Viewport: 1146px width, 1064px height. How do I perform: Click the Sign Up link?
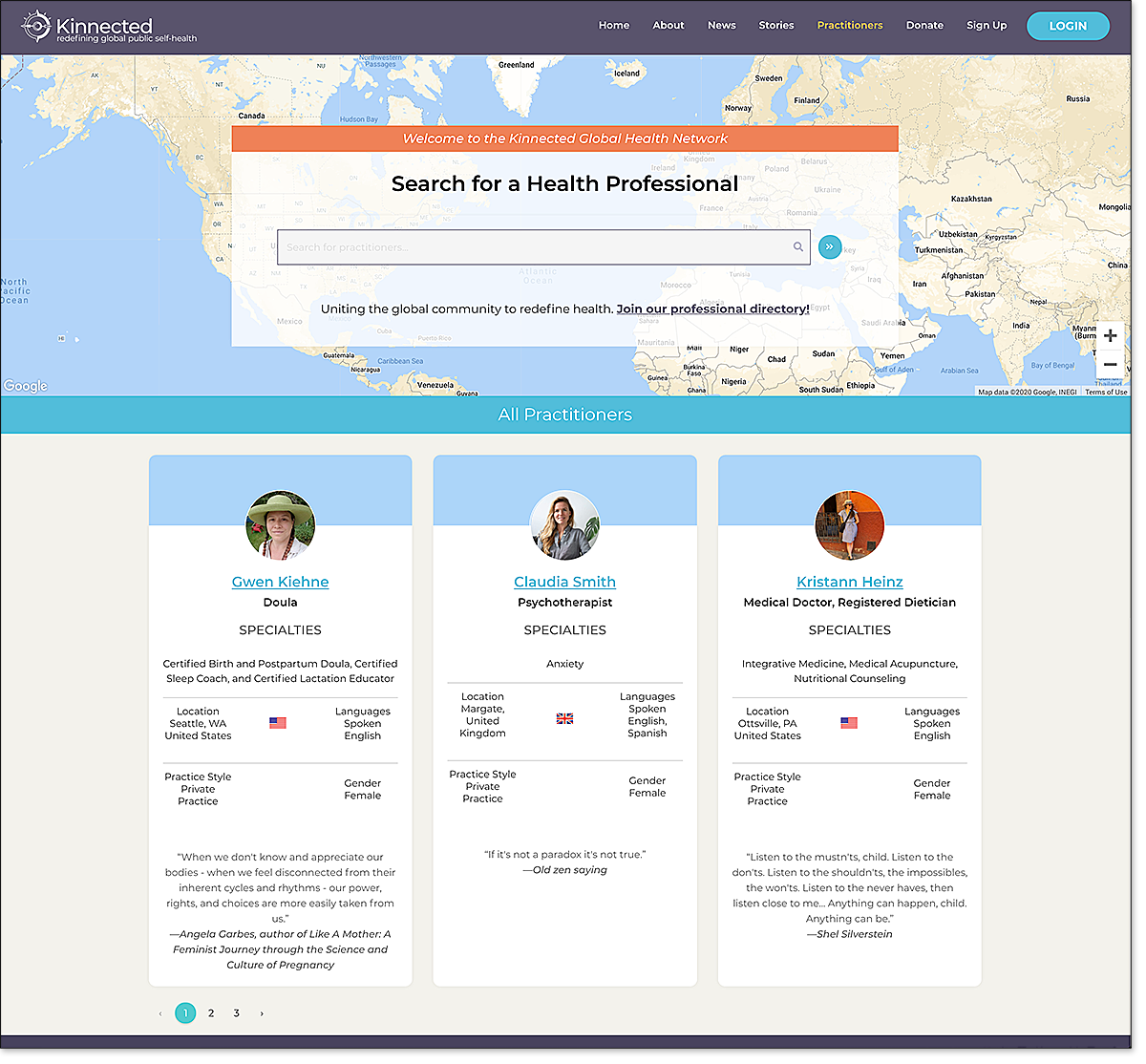coord(987,26)
